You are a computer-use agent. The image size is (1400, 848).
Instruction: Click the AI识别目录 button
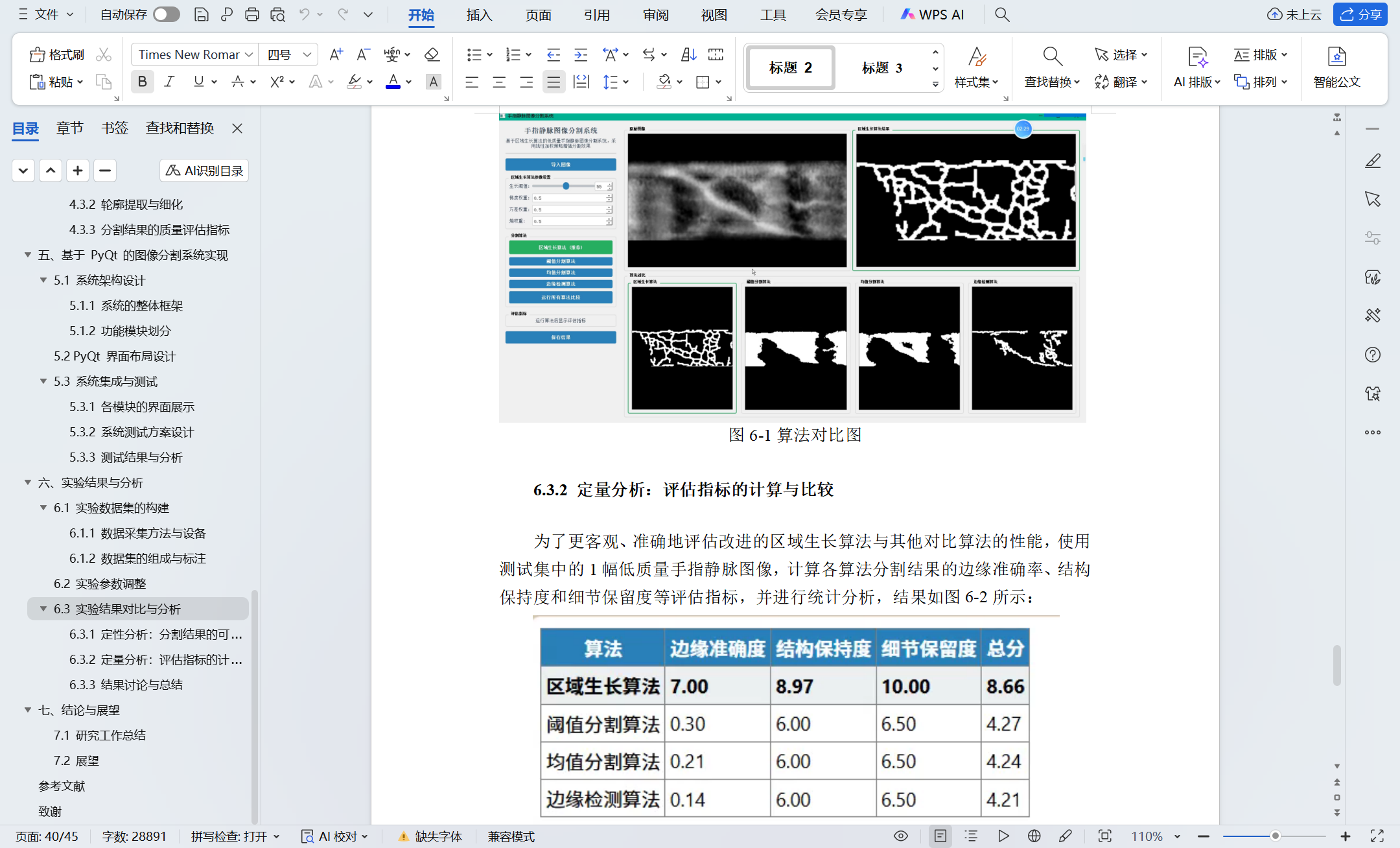(204, 171)
